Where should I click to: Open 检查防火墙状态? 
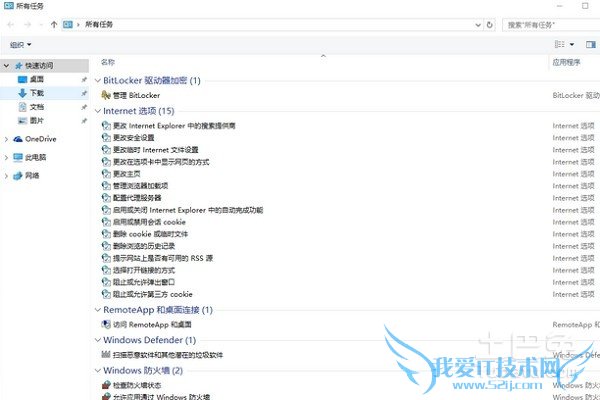tap(137, 385)
